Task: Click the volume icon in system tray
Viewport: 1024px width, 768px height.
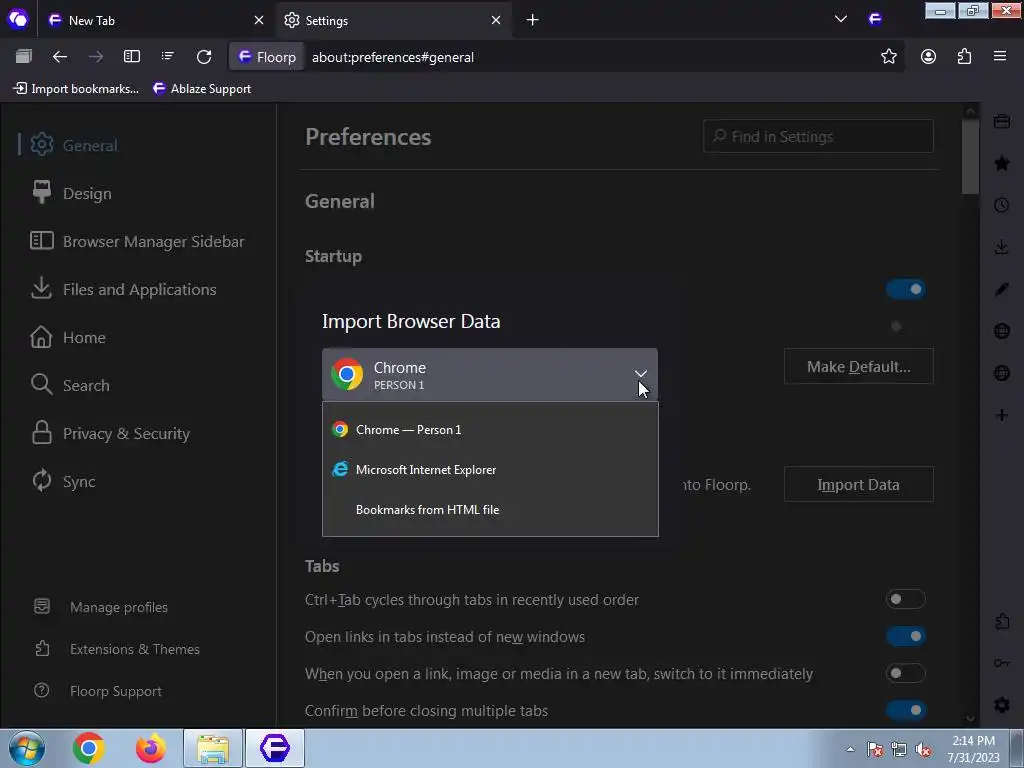Action: (x=923, y=750)
